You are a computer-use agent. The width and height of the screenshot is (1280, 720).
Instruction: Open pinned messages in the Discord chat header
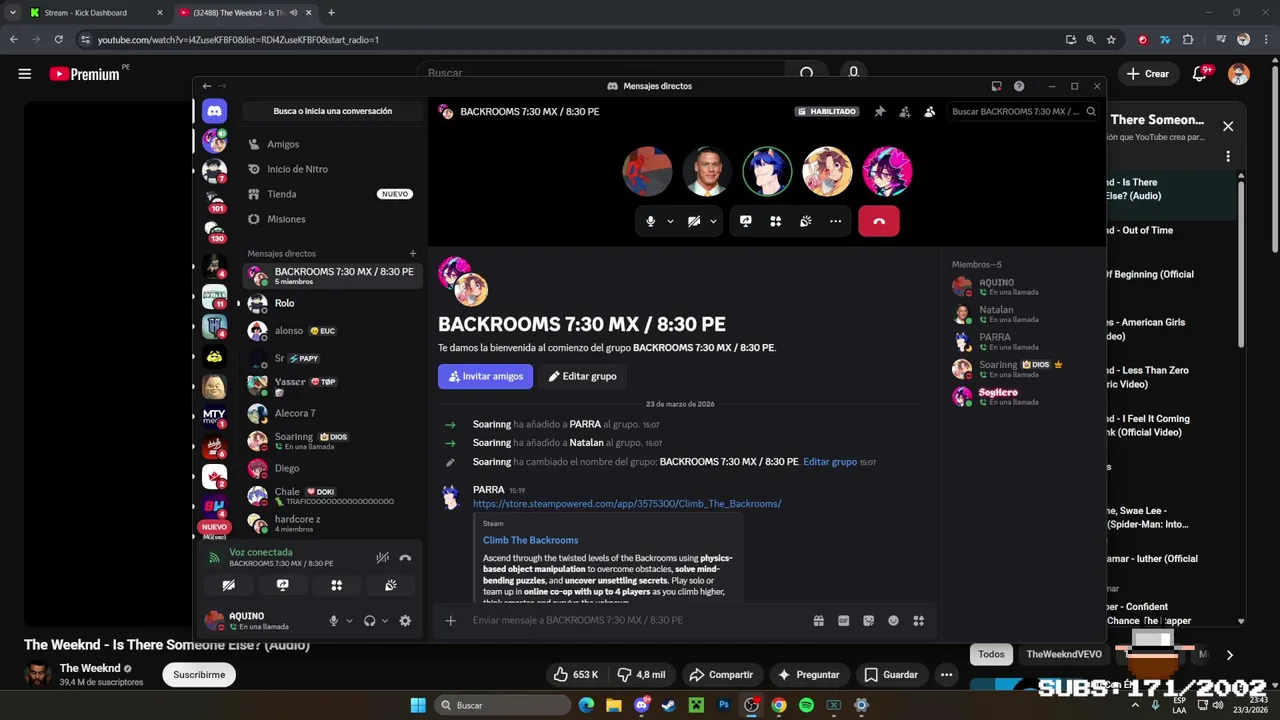(880, 112)
